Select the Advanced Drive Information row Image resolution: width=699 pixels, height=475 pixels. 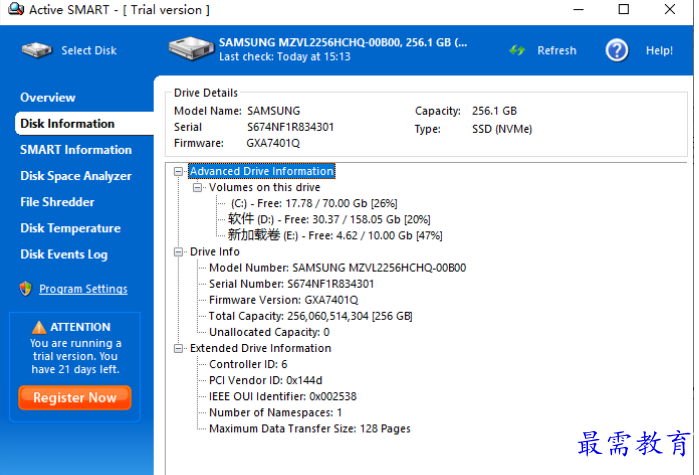click(x=262, y=172)
